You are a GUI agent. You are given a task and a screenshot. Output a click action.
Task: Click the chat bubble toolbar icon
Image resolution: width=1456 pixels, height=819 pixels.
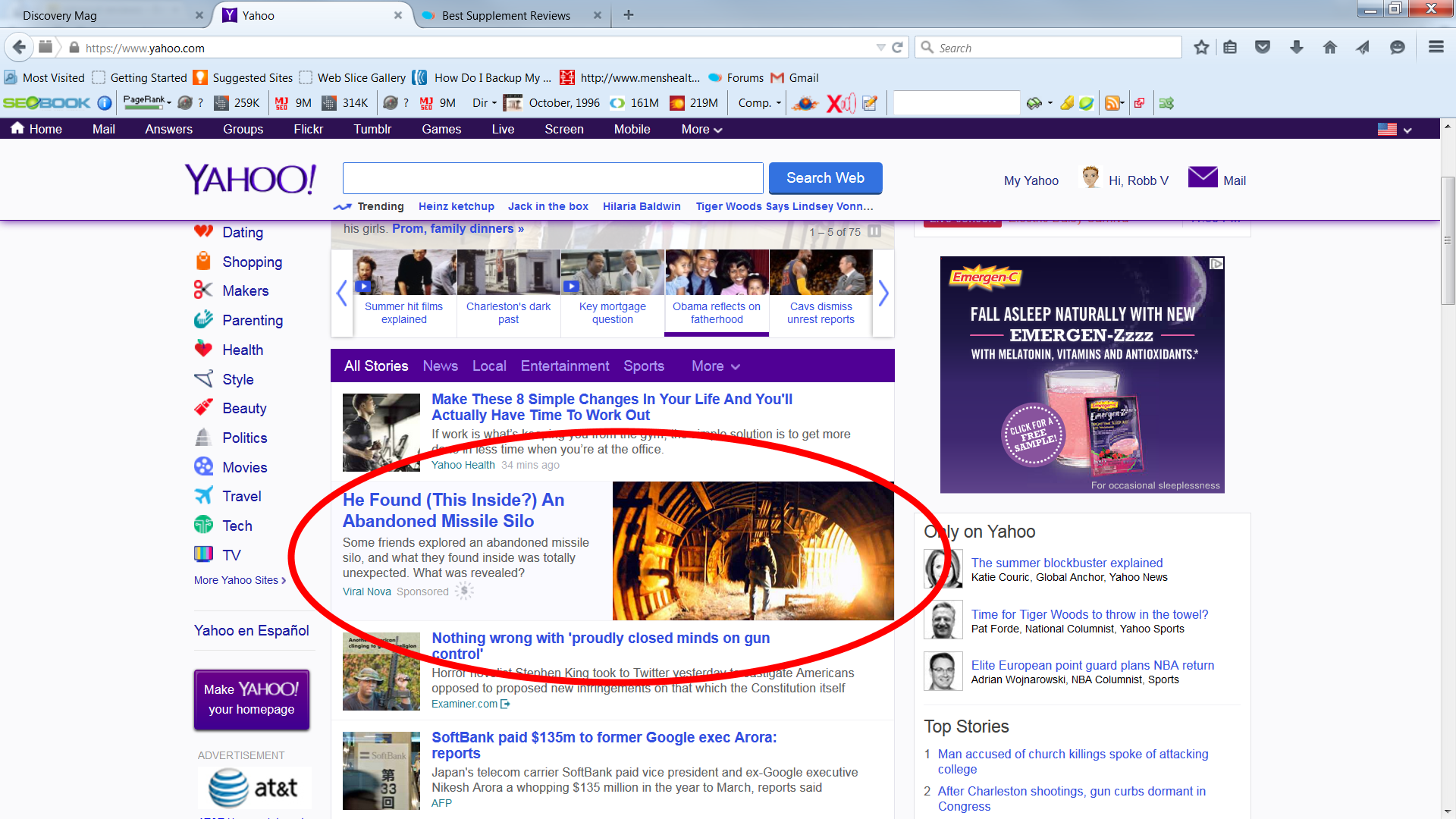(x=1398, y=47)
